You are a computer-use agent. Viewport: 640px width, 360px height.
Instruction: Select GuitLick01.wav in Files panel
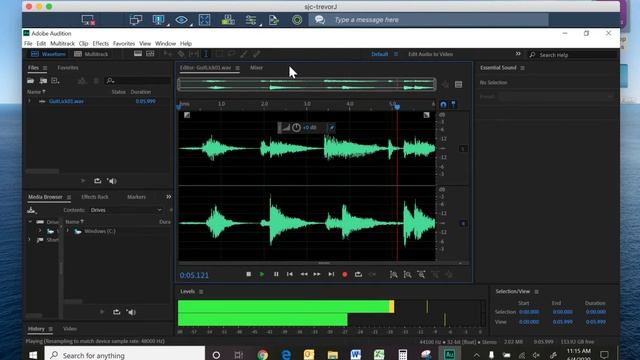[66, 101]
